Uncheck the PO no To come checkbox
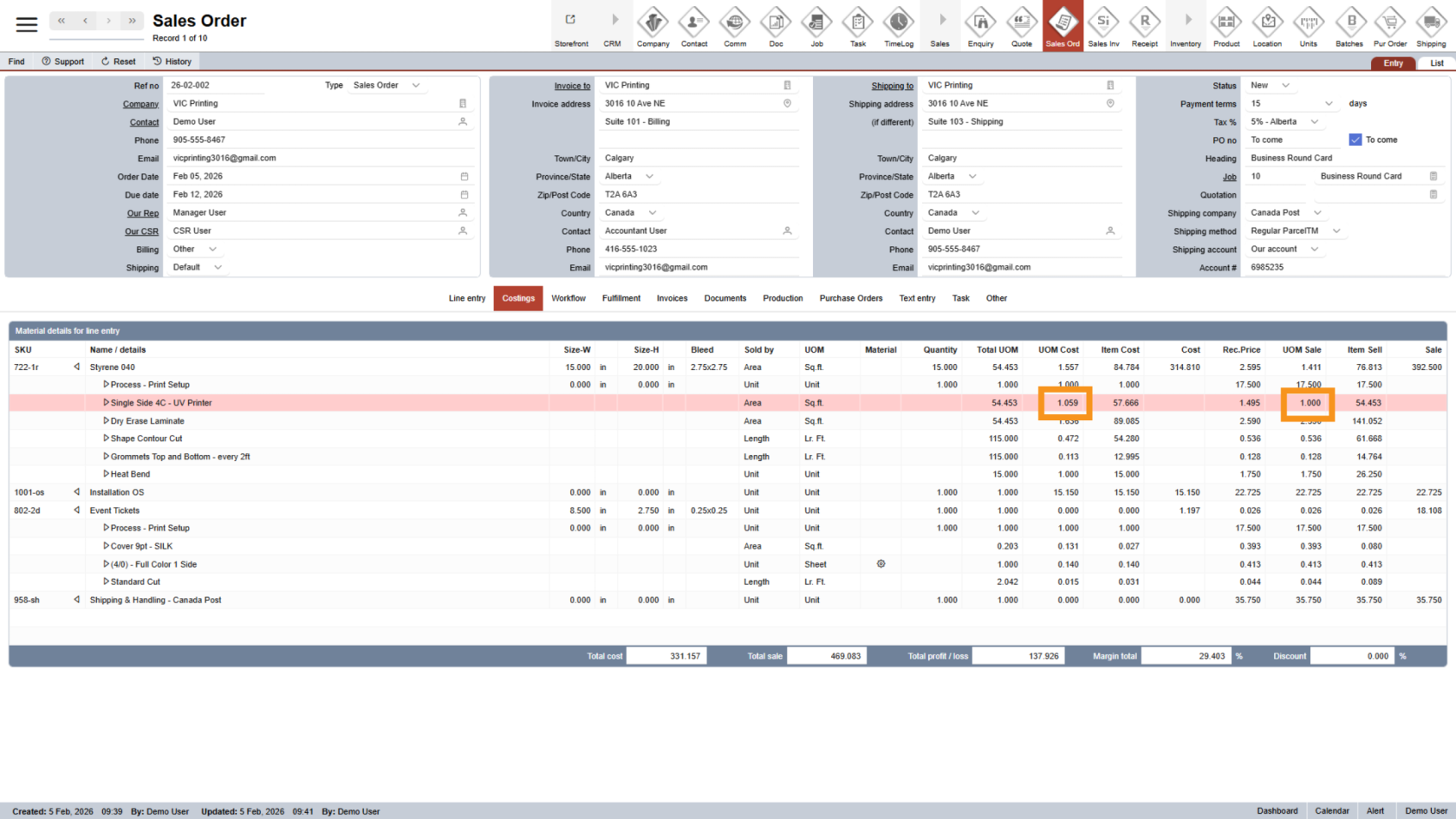Screen dimensions: 1456x819 click(1355, 140)
